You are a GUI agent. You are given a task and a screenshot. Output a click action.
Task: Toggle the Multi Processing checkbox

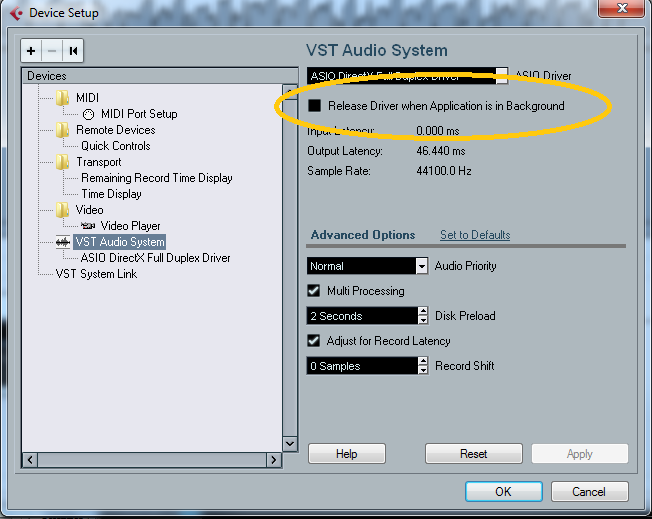pos(314,291)
